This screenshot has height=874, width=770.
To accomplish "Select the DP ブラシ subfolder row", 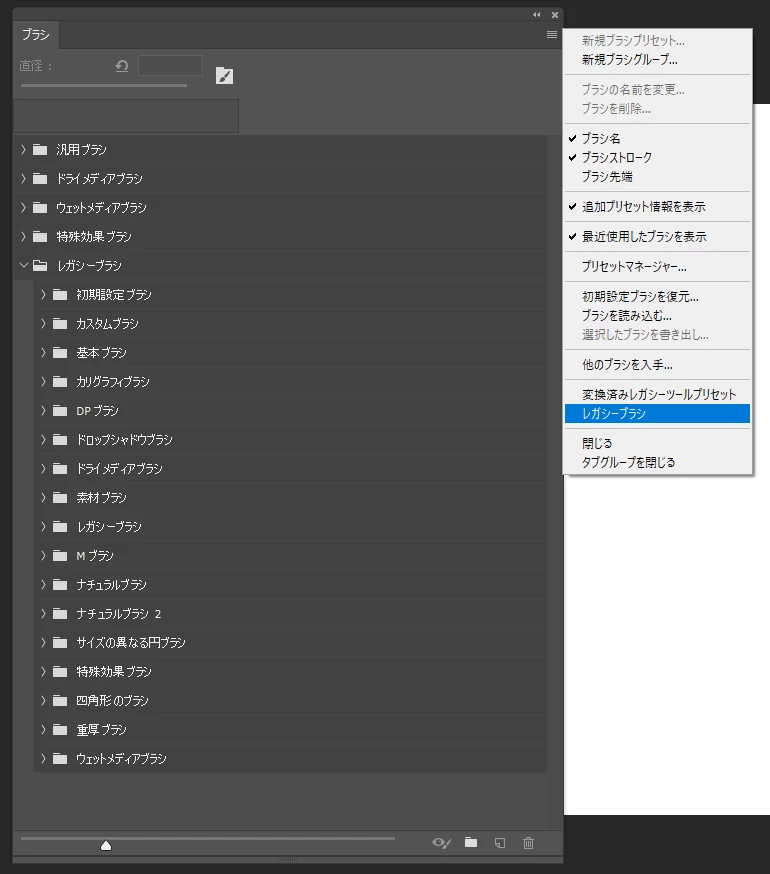I will [290, 410].
